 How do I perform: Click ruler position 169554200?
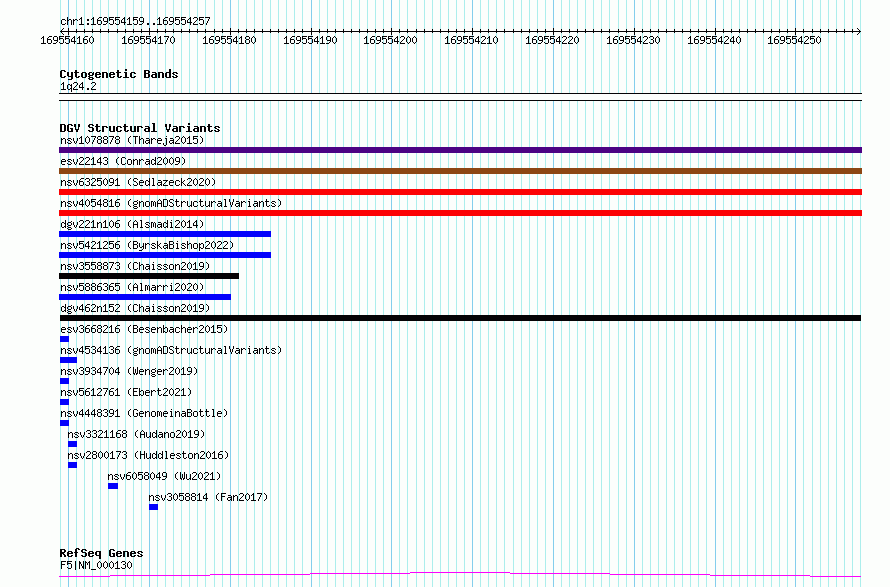pos(391,40)
